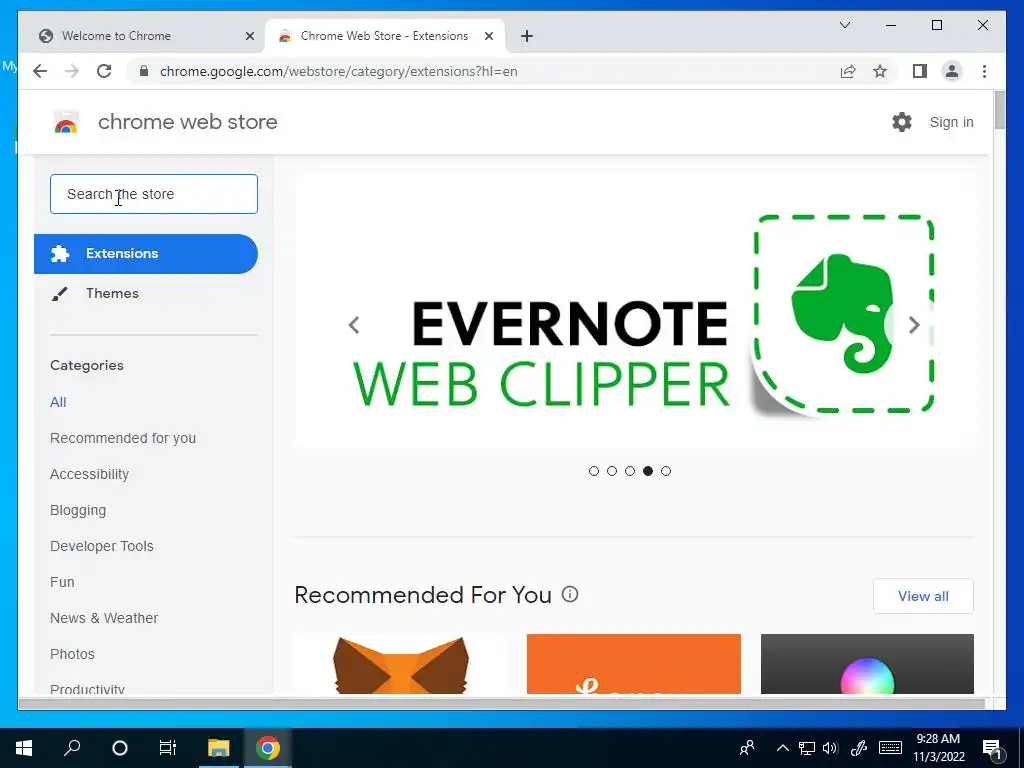Click the Cortana circle icon
Image resolution: width=1024 pixels, height=768 pixels.
point(120,748)
